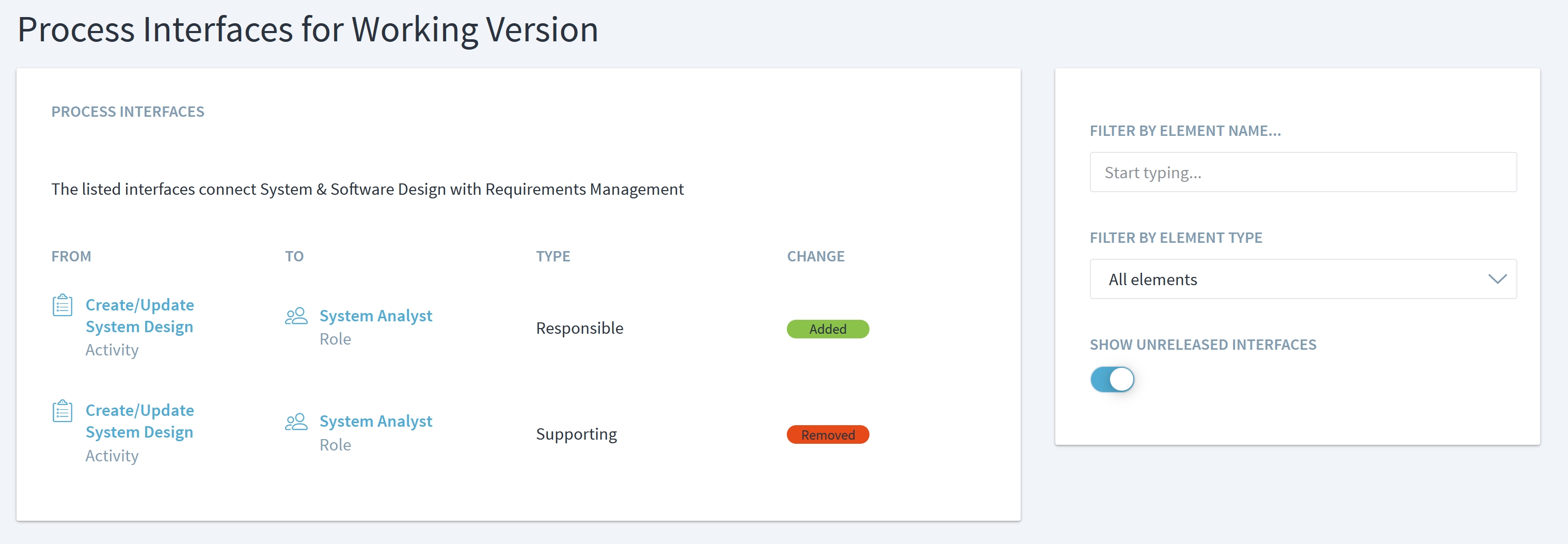Click the green Added change badge

[827, 329]
